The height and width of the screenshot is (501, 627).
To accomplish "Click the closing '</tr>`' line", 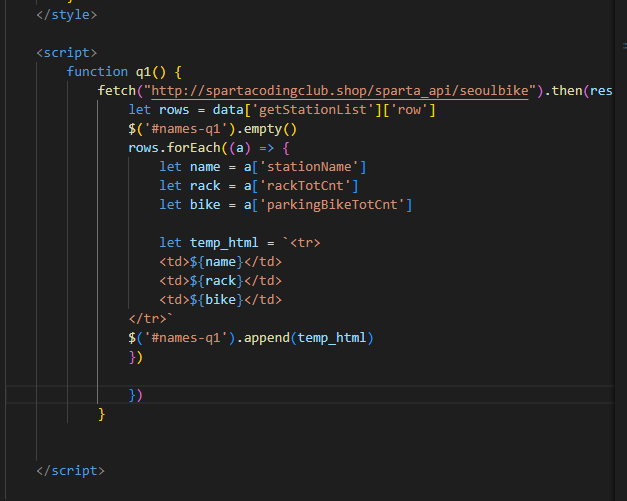I will (x=150, y=319).
